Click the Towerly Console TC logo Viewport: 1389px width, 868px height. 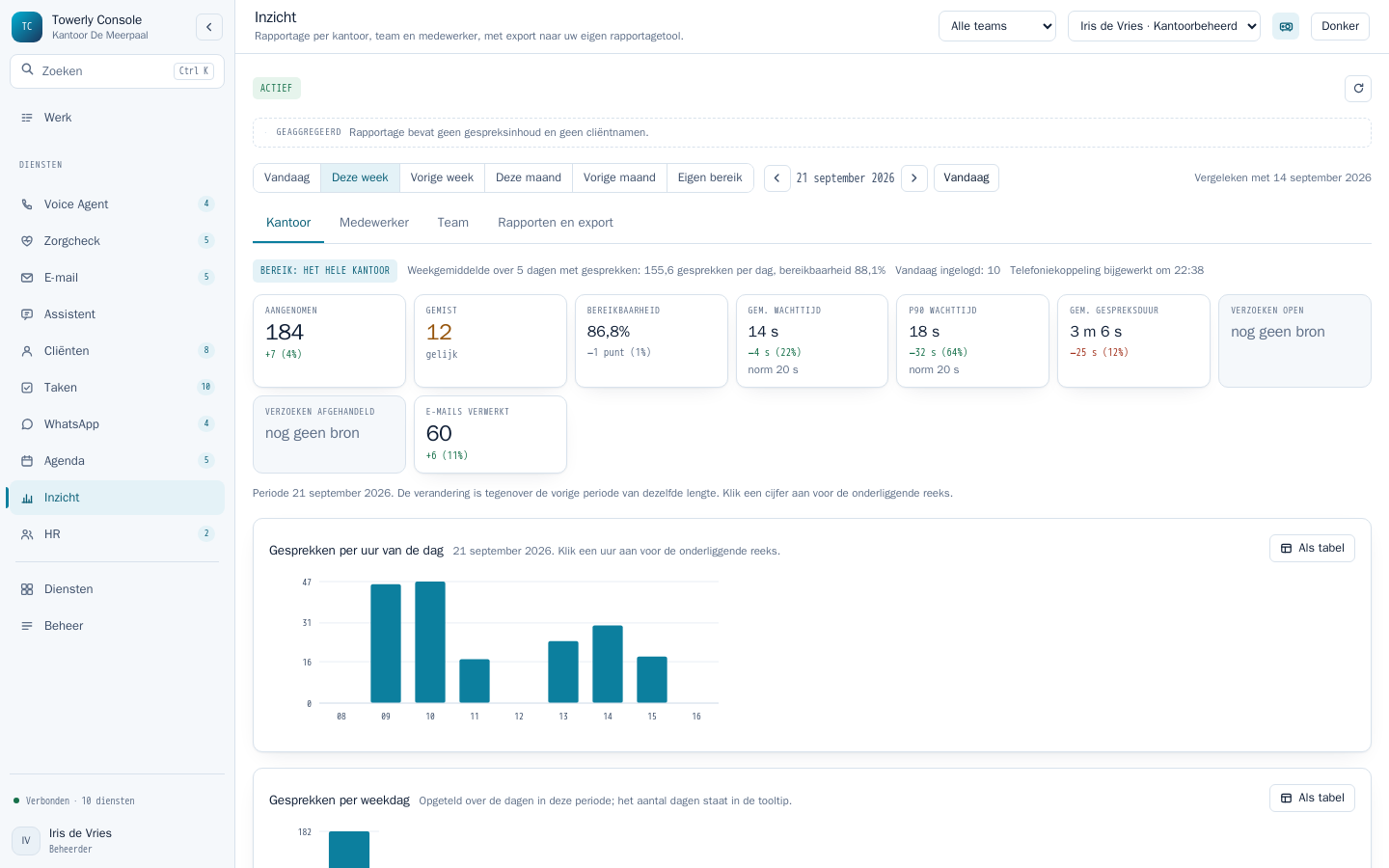pos(27,27)
